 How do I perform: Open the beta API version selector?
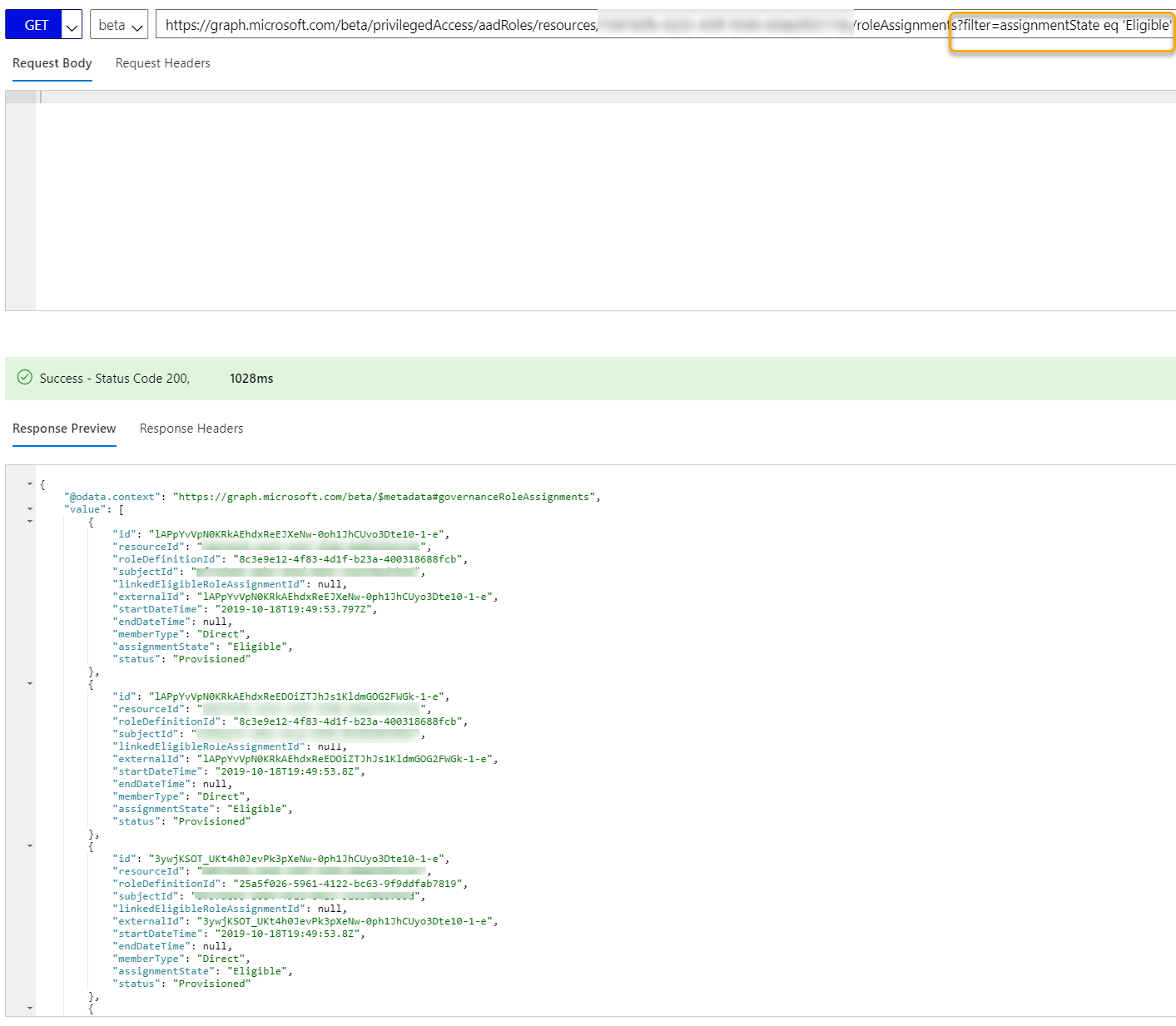[118, 24]
